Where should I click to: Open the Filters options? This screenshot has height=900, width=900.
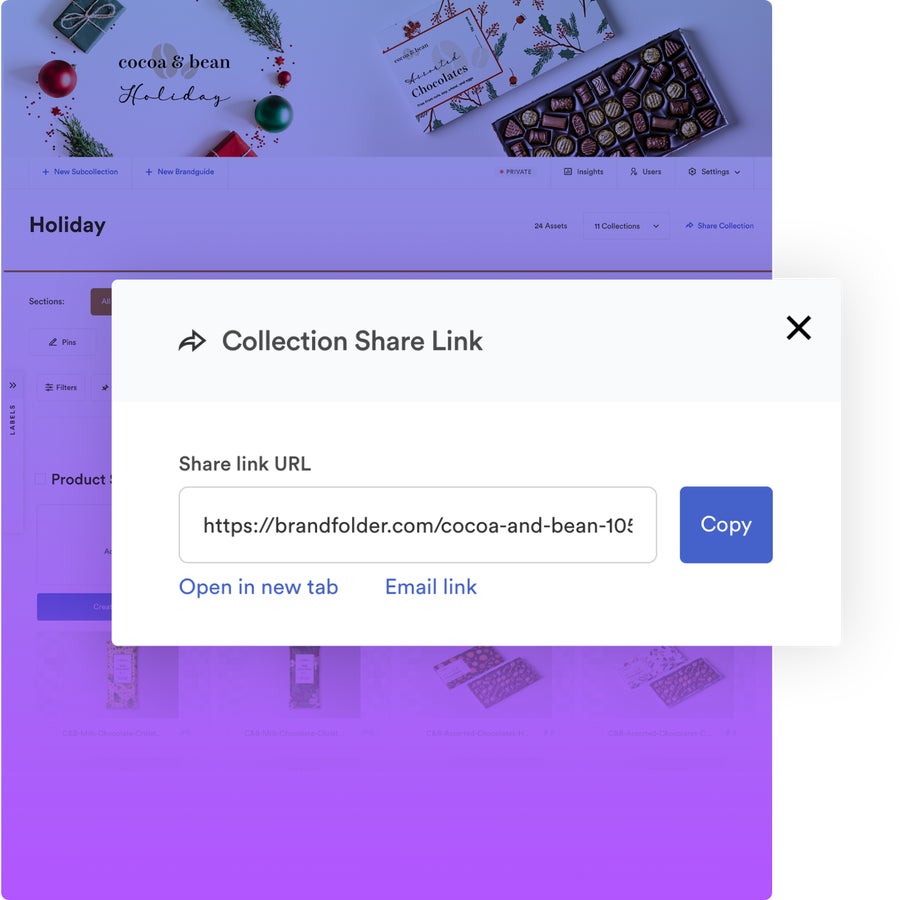pyautogui.click(x=61, y=387)
